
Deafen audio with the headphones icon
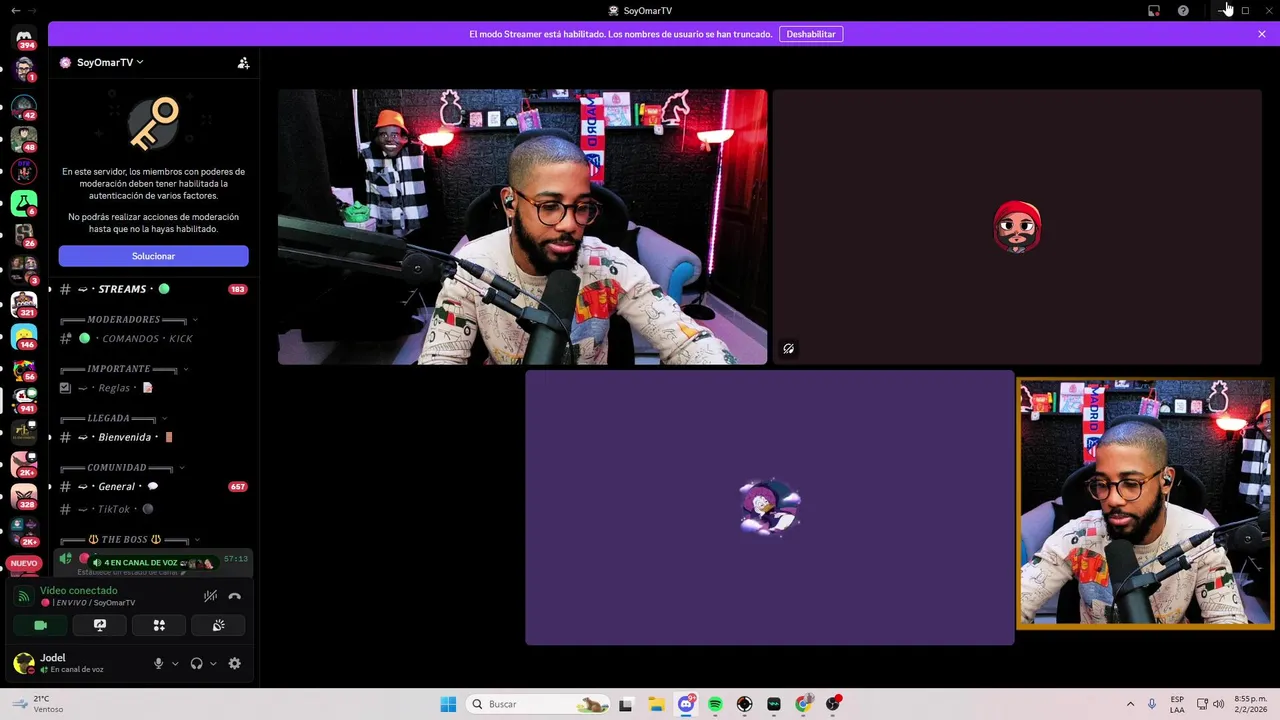pos(196,663)
